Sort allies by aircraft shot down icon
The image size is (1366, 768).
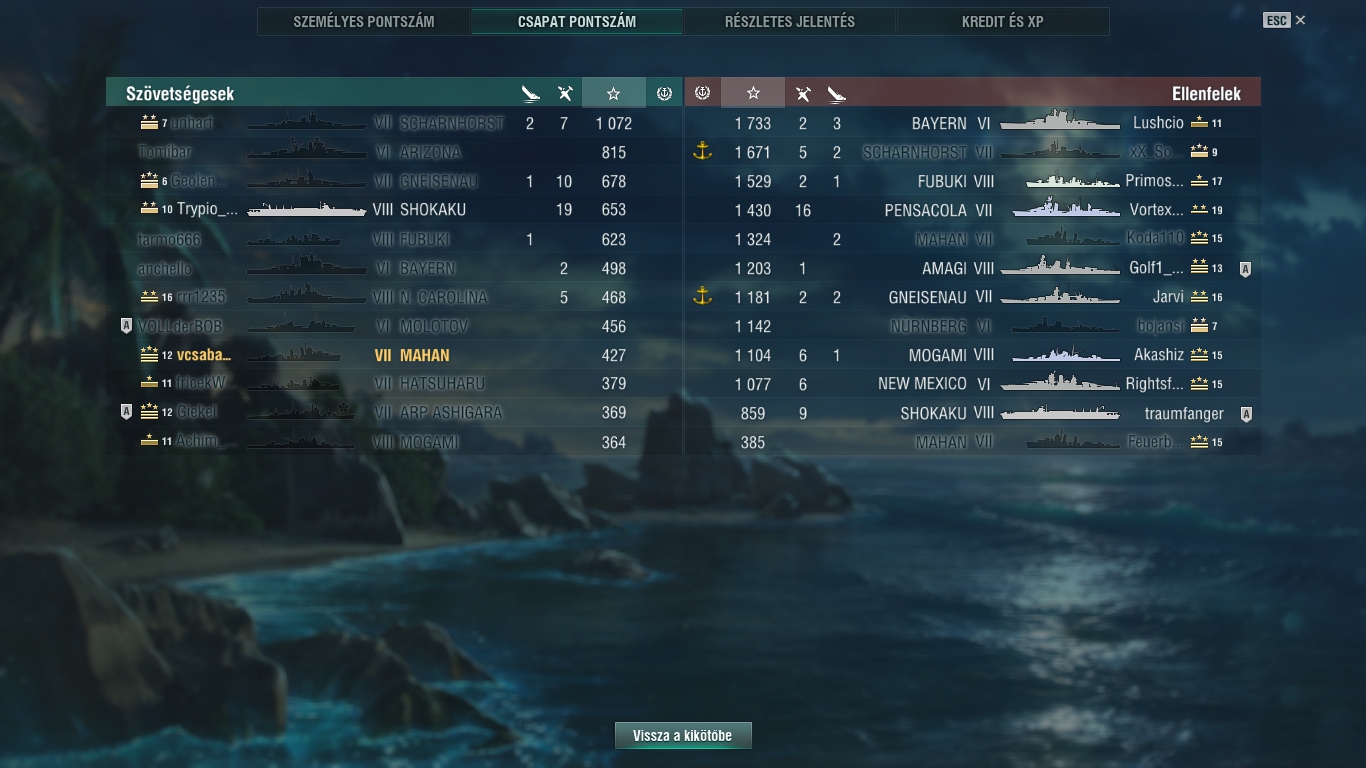click(x=565, y=94)
